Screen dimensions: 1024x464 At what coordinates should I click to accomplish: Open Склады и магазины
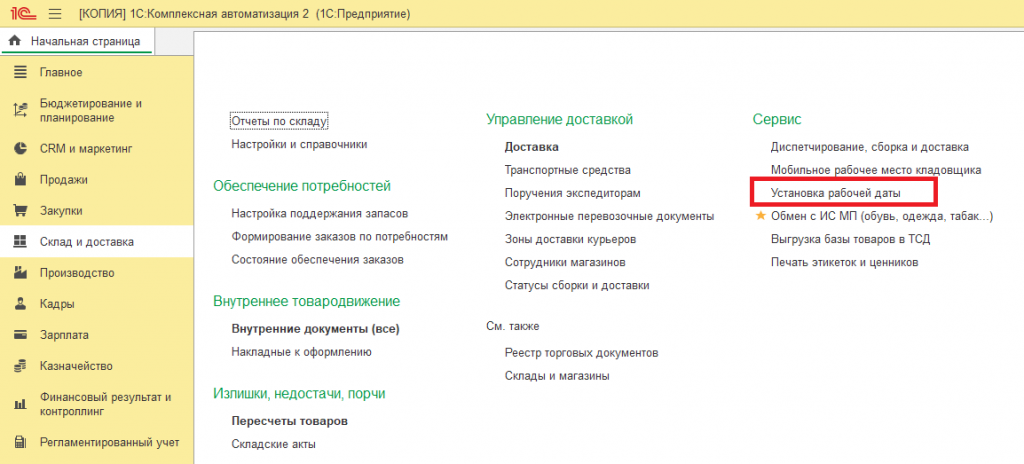(557, 376)
